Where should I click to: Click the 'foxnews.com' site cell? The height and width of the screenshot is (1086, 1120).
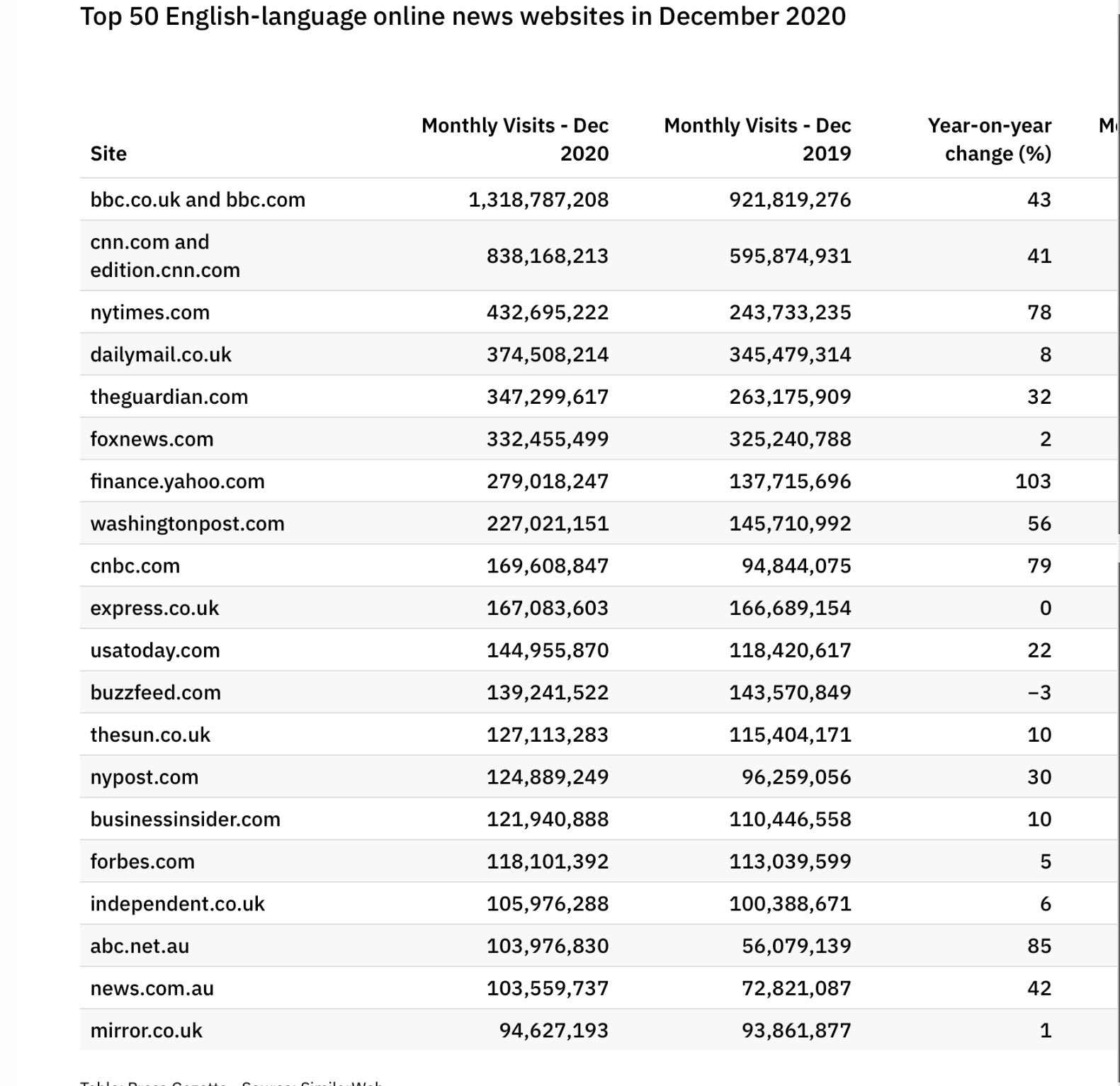coord(152,439)
